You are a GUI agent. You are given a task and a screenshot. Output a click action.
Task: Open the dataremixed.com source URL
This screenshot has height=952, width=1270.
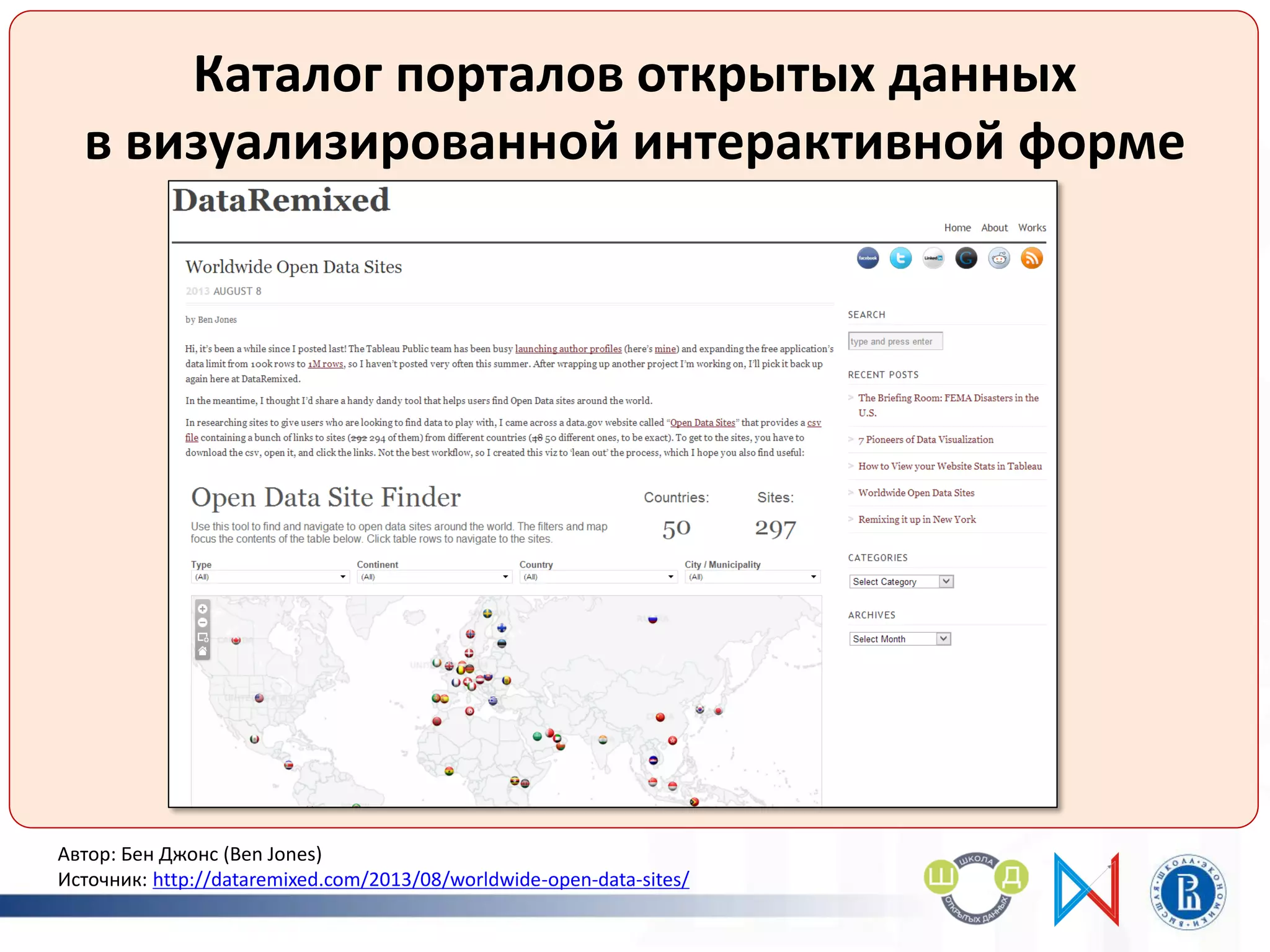pyautogui.click(x=421, y=879)
